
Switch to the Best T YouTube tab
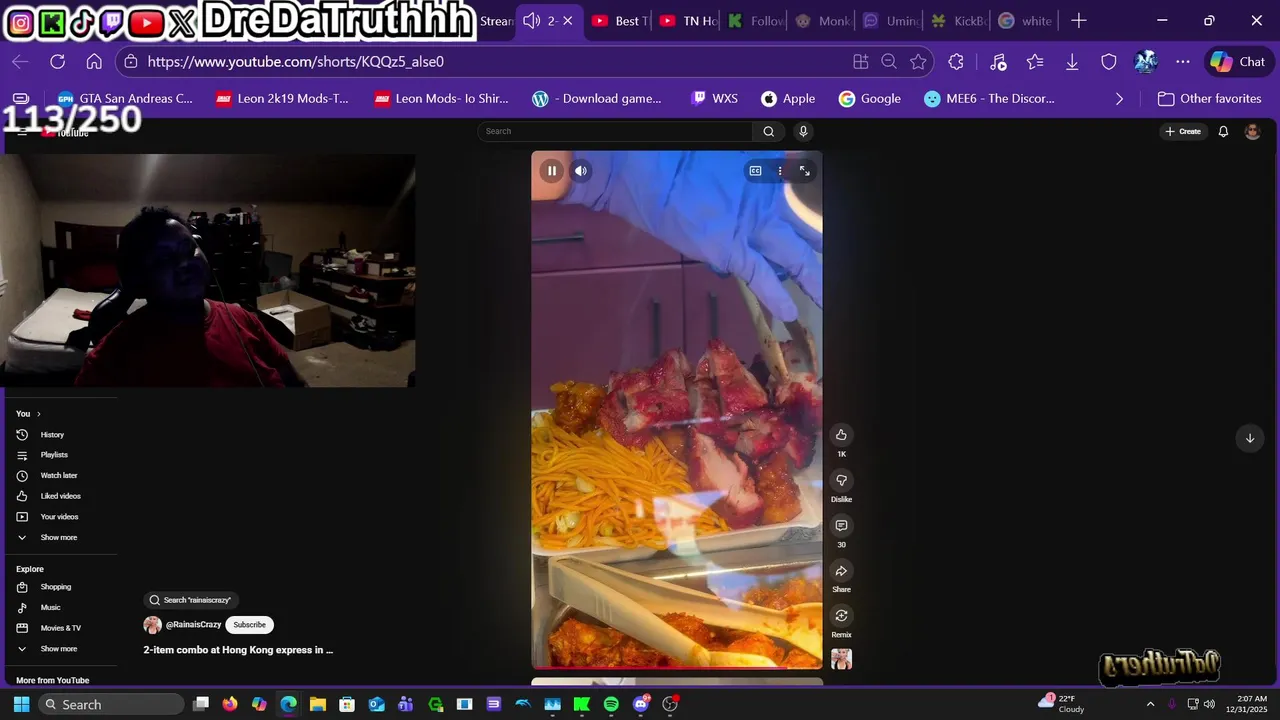coord(619,21)
